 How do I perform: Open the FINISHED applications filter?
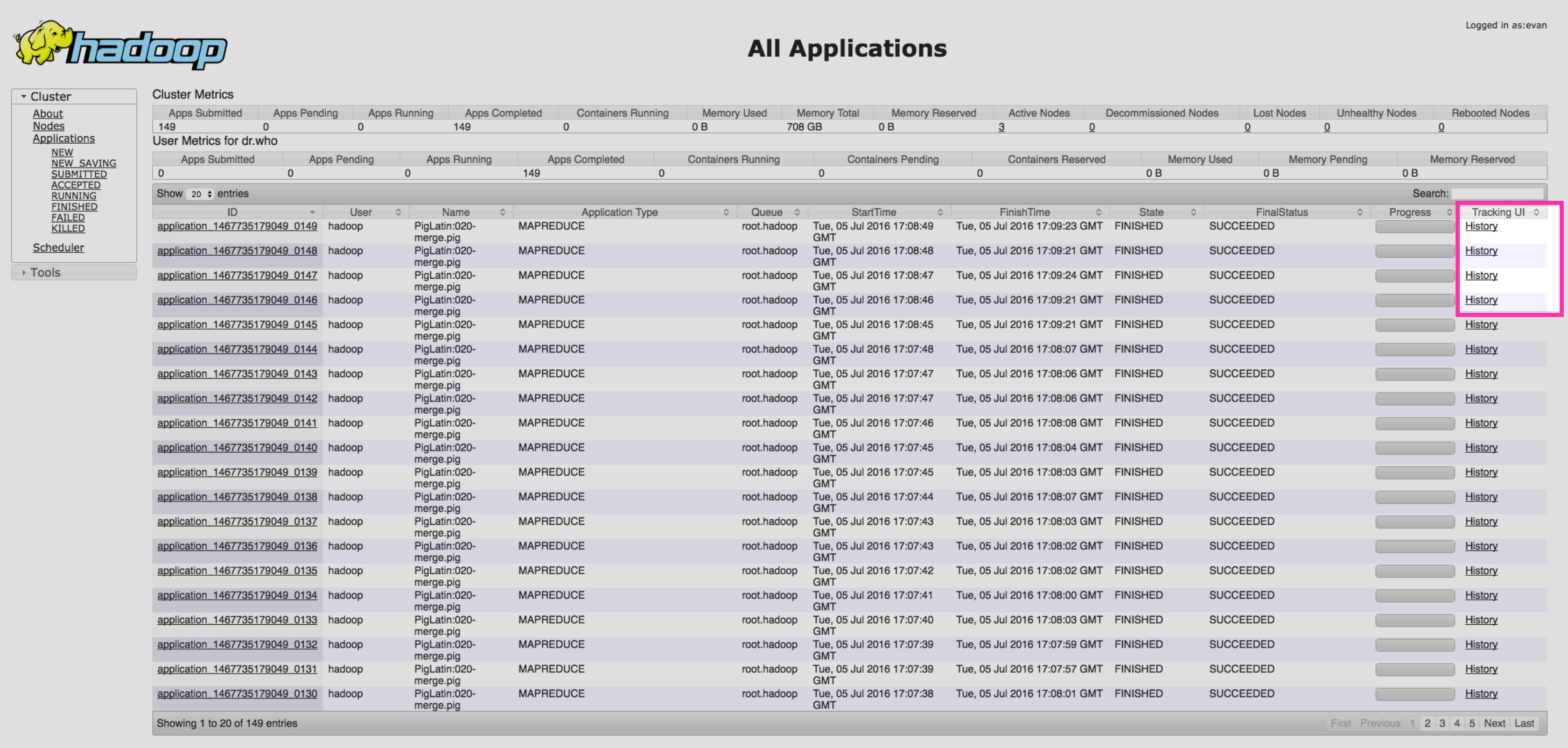click(x=74, y=206)
